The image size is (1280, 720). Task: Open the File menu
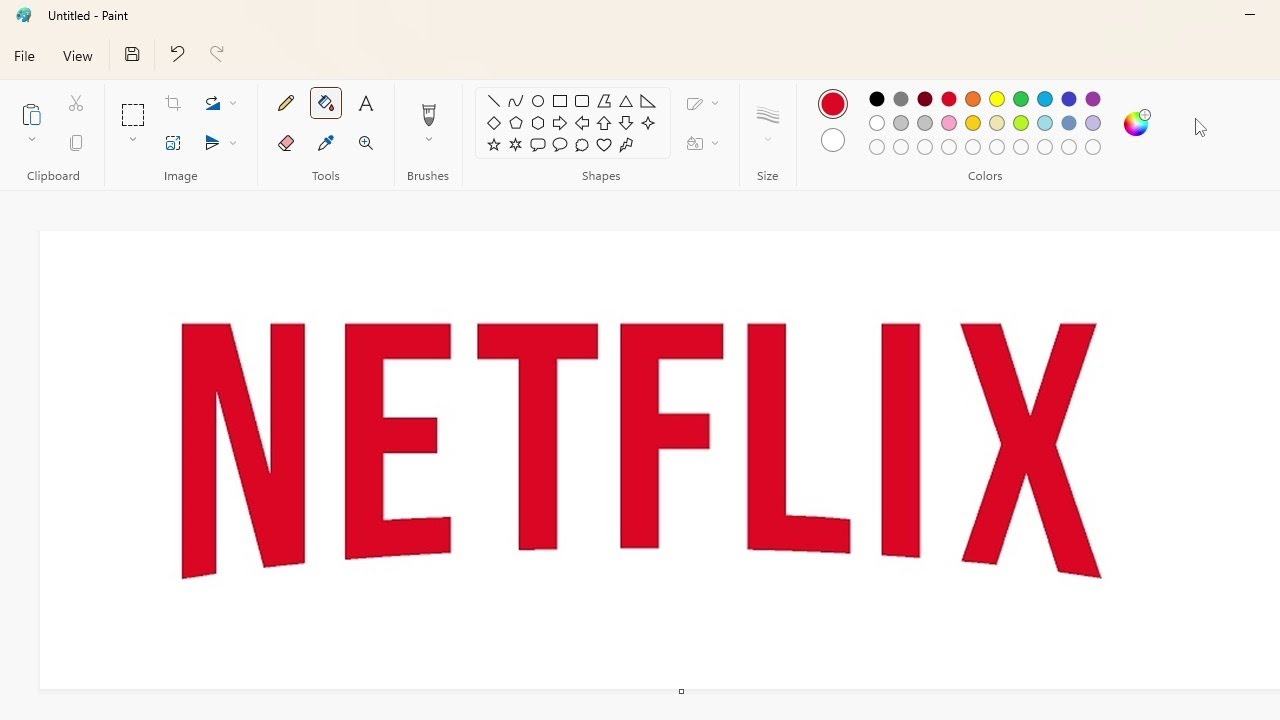tap(25, 56)
